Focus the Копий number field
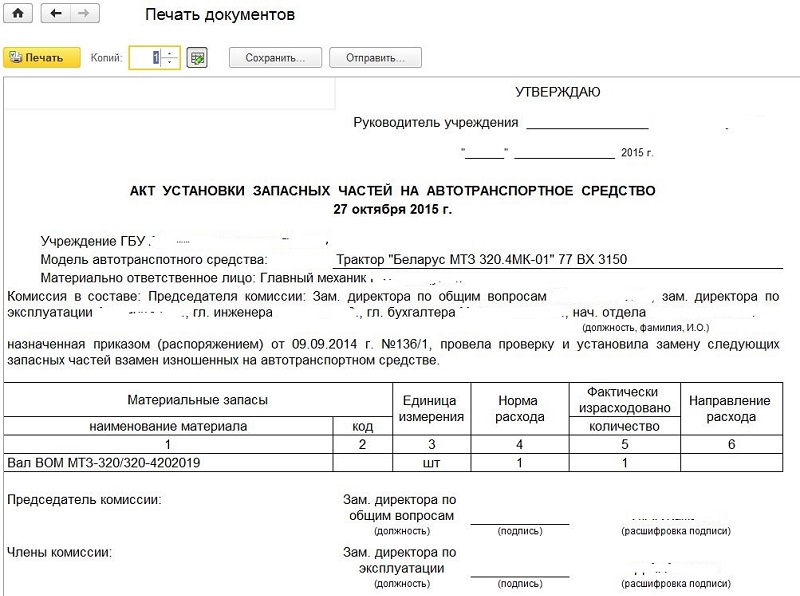Viewport: 800px width, 596px height. click(146, 58)
